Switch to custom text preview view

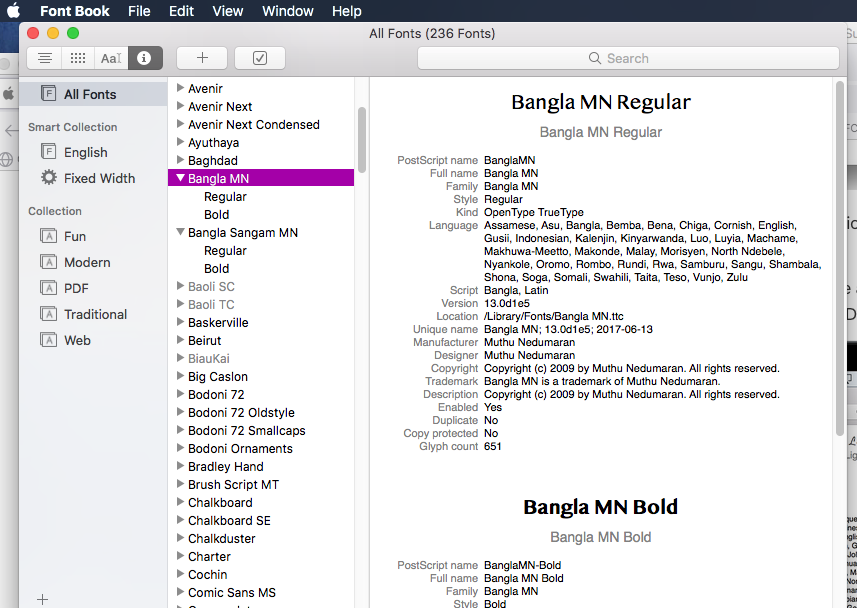(x=111, y=58)
